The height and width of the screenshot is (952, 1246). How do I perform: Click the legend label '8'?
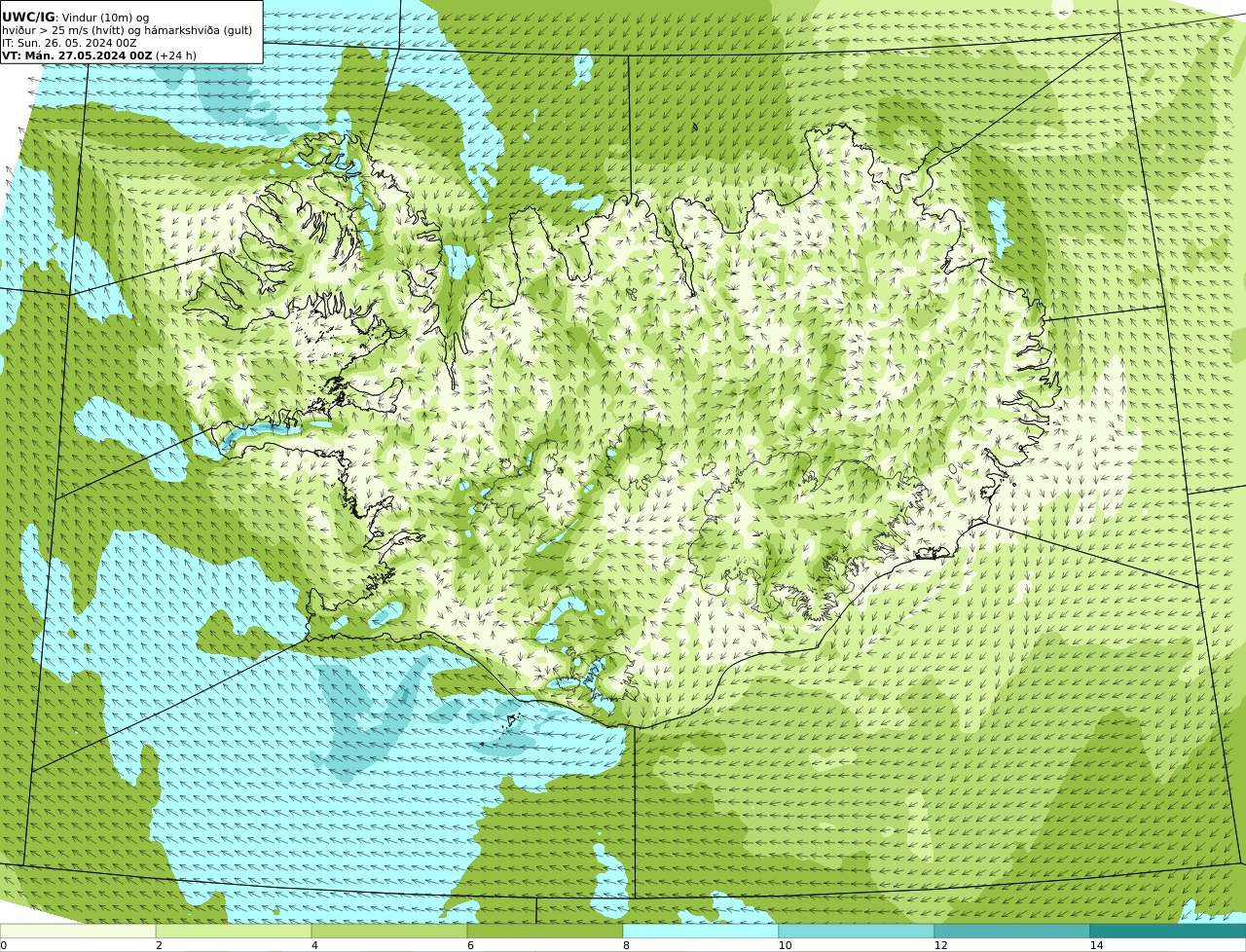click(x=626, y=945)
